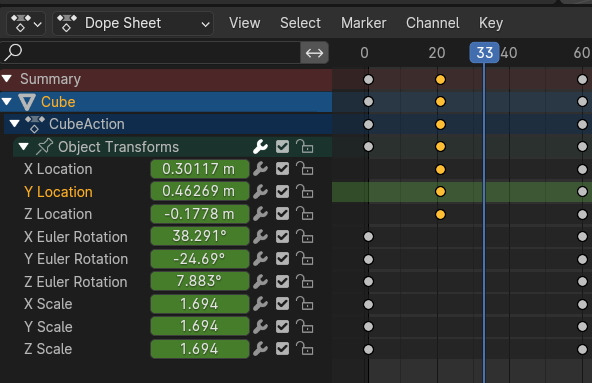This screenshot has height=383, width=592.
Task: Lock the X Location channel
Action: (304, 169)
